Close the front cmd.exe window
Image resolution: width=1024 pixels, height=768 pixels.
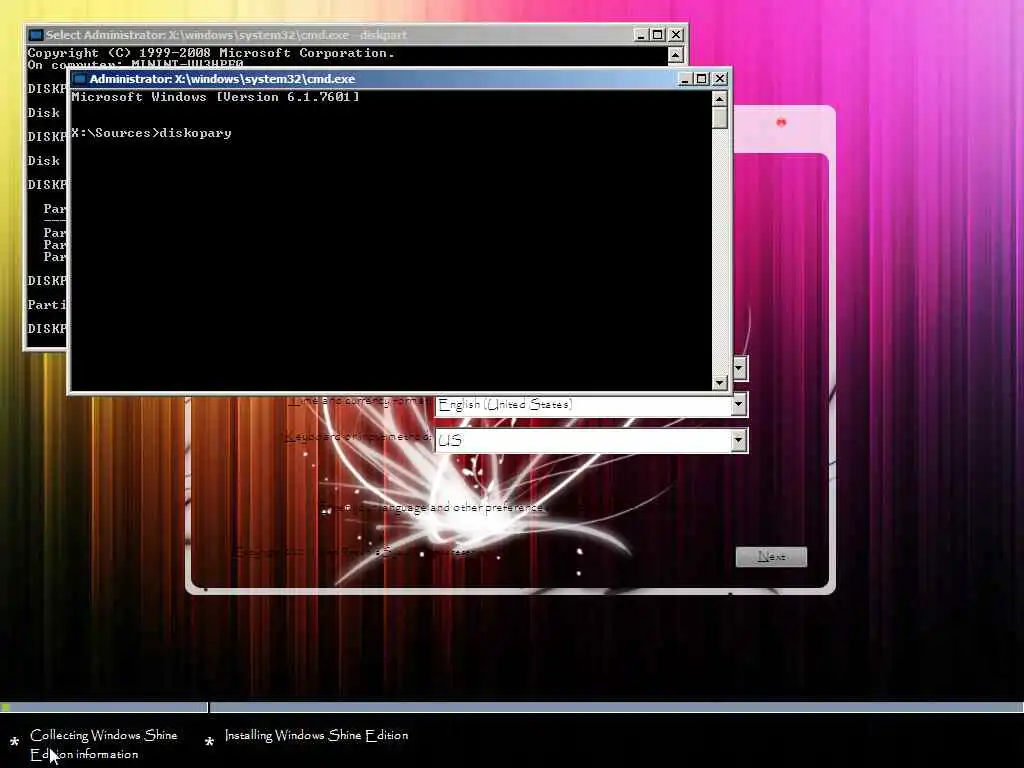[720, 79]
